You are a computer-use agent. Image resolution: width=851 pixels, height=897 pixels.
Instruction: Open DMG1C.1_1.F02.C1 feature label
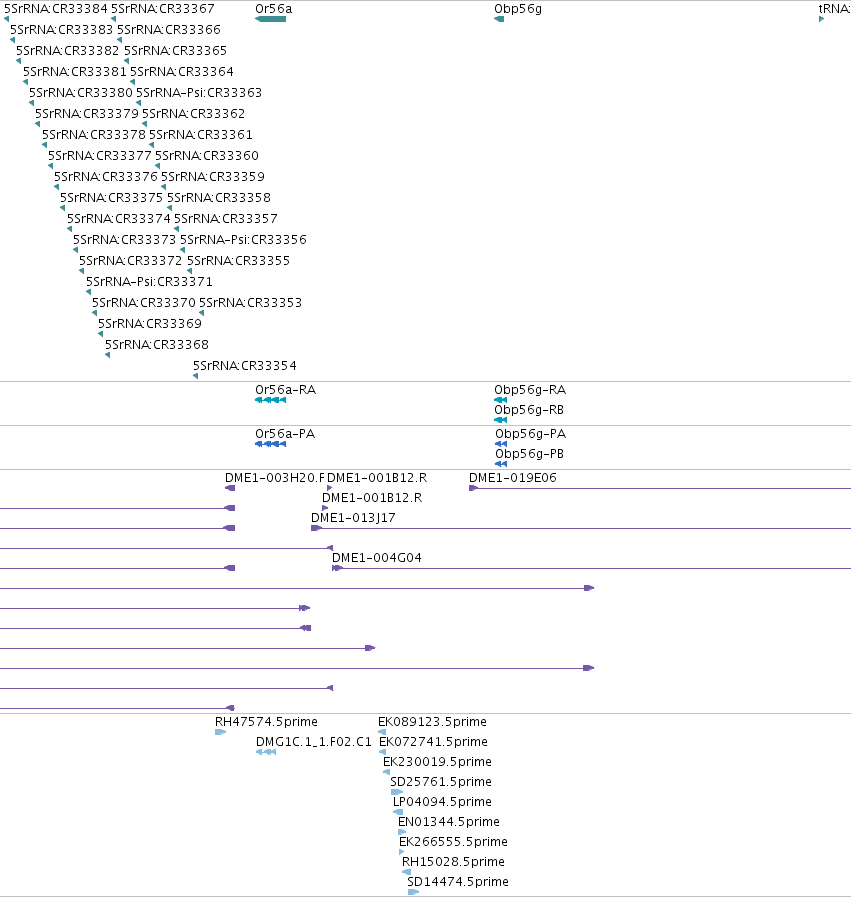(313, 742)
